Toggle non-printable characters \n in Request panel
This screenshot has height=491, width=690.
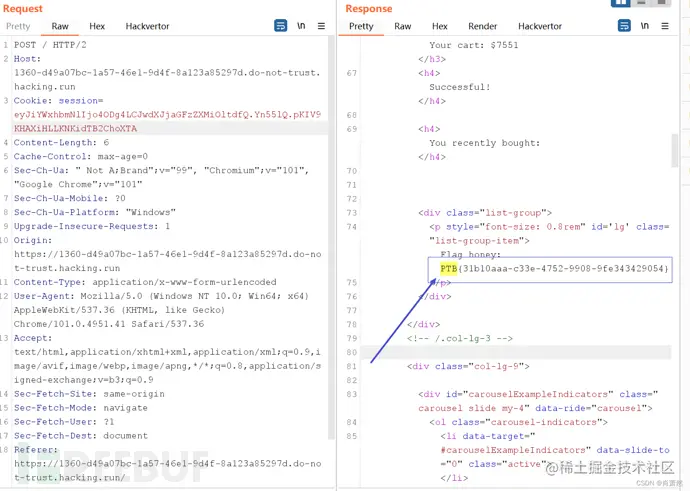[301, 26]
